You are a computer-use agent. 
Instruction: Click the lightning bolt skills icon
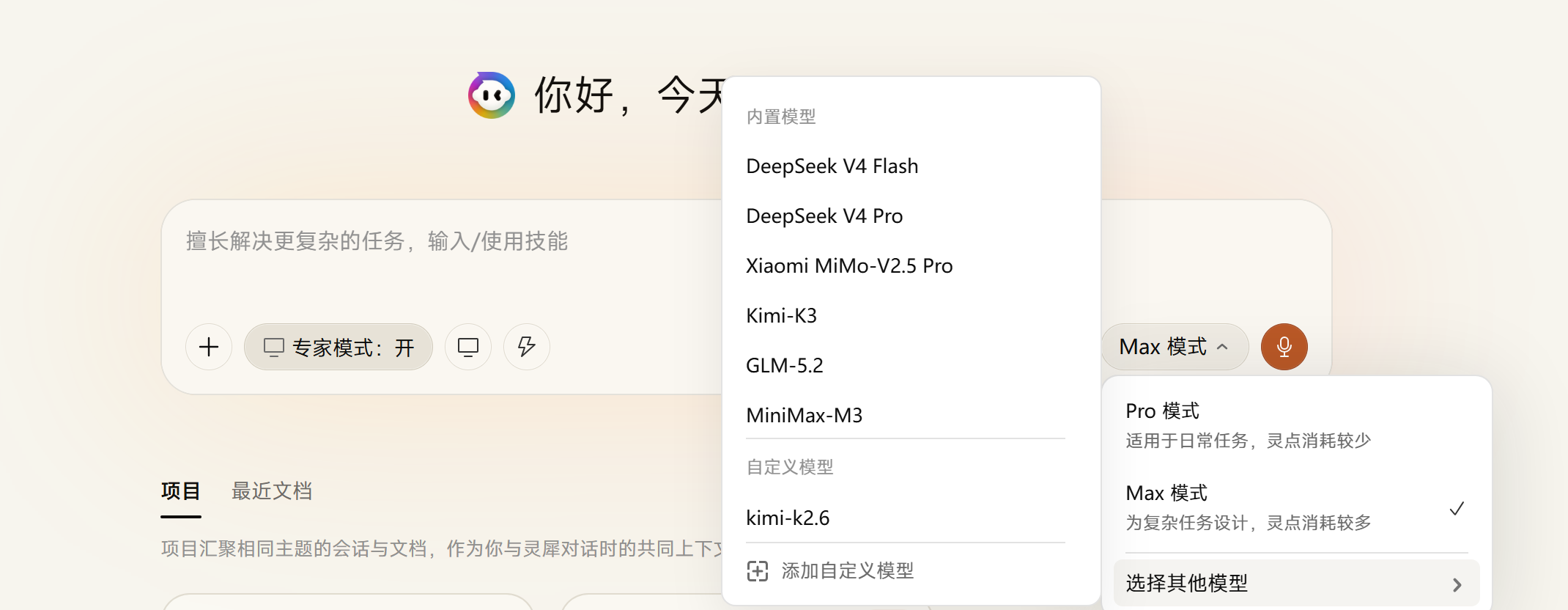pyautogui.click(x=527, y=347)
